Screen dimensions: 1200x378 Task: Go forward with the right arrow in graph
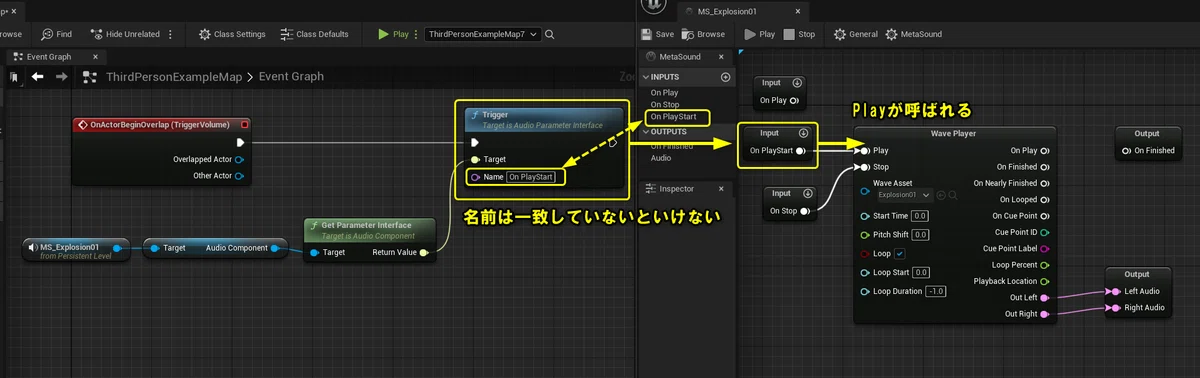[62, 77]
